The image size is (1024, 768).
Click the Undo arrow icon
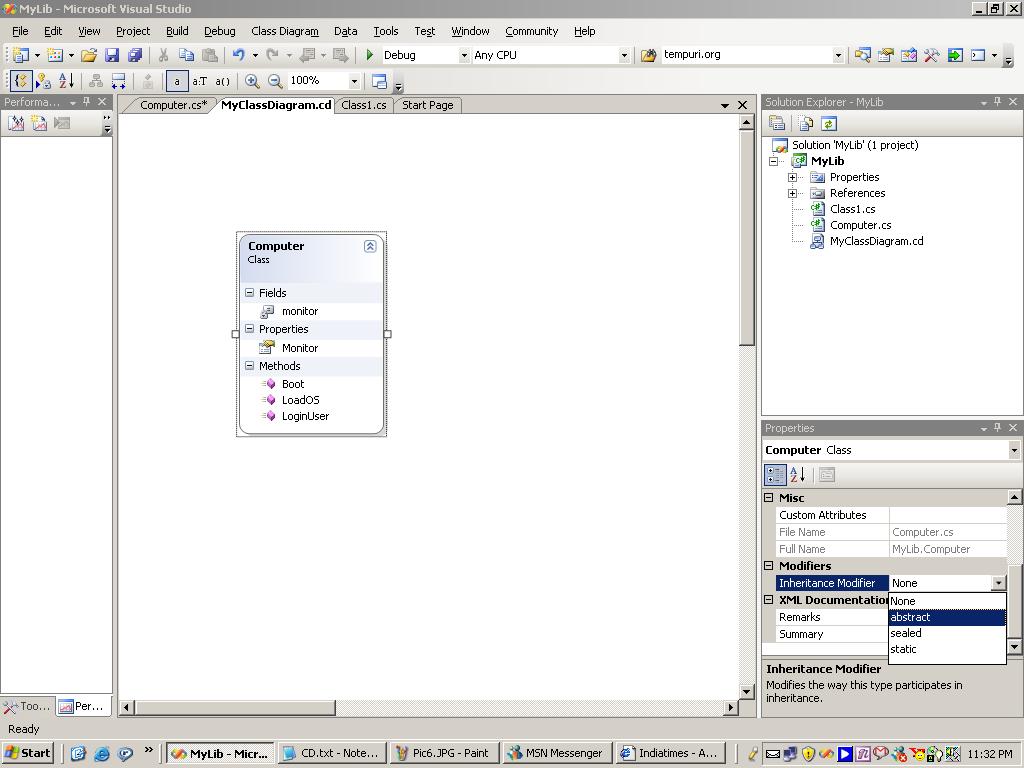[239, 56]
